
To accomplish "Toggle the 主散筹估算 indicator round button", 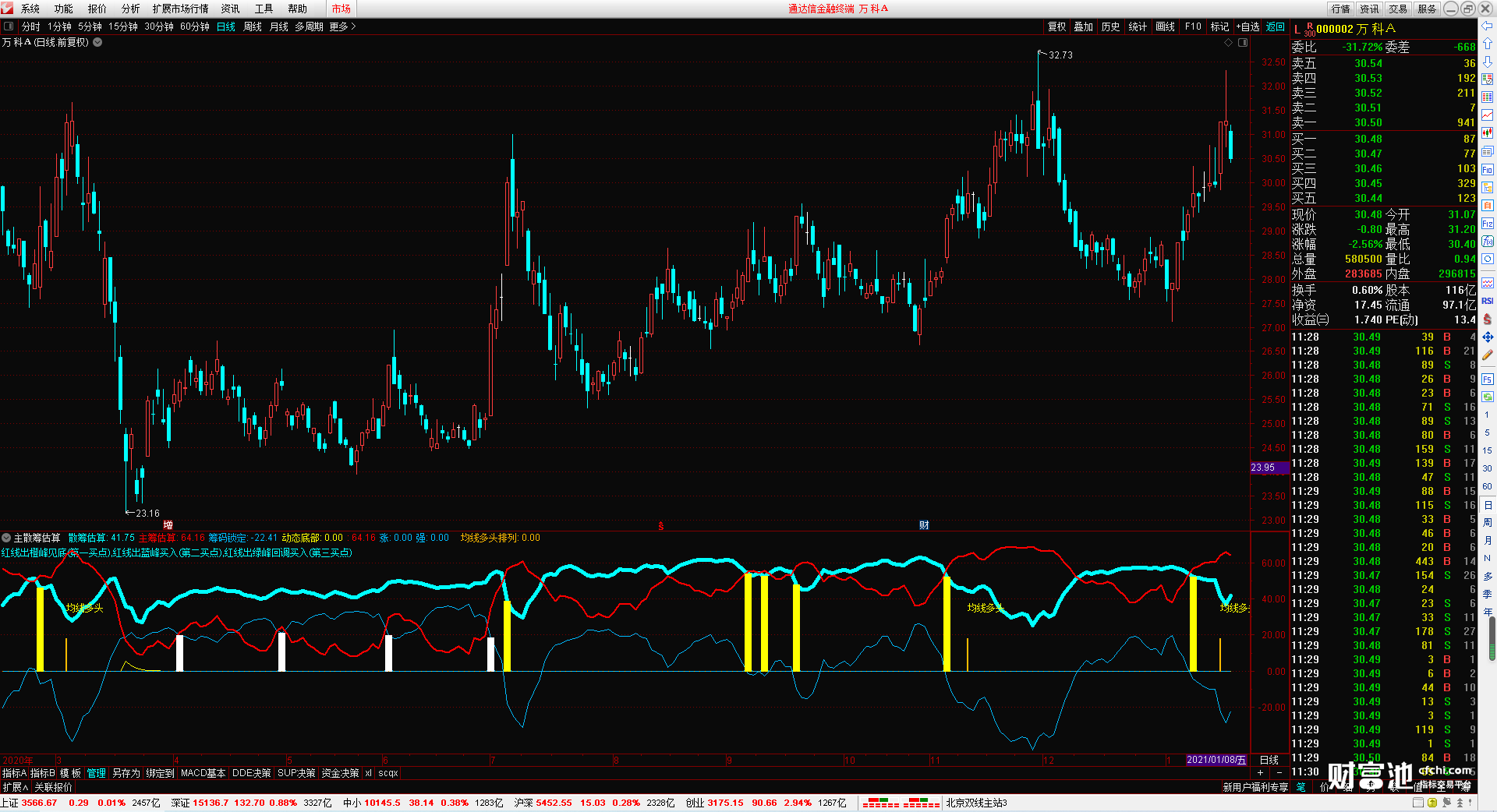I will 6,538.
